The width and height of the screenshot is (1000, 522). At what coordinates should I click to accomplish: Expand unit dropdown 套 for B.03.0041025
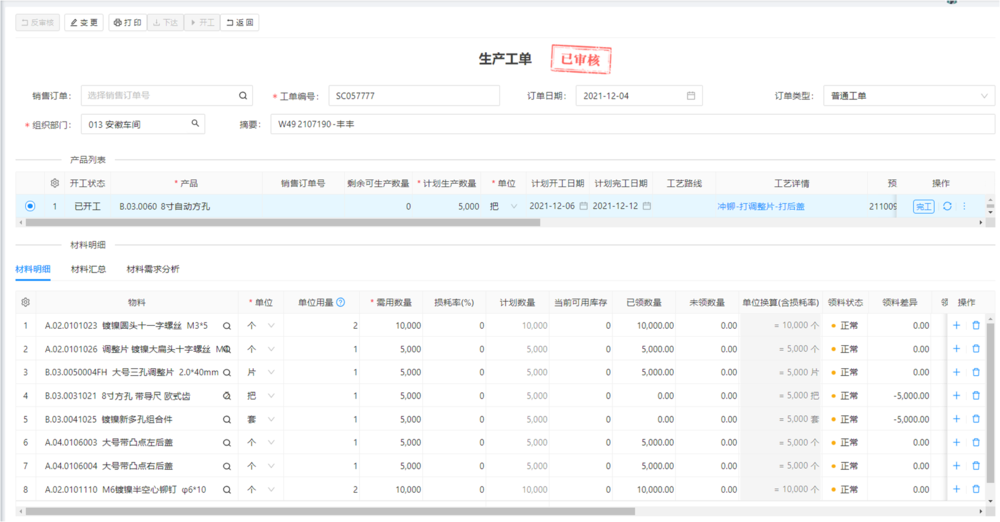click(271, 419)
